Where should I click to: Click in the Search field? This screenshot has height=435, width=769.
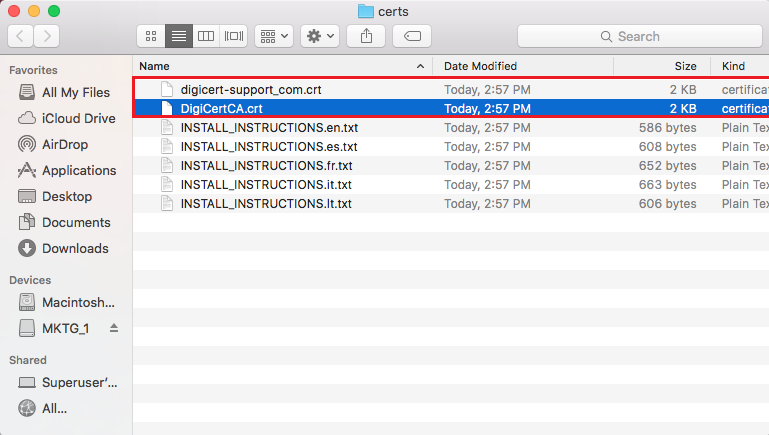click(640, 36)
